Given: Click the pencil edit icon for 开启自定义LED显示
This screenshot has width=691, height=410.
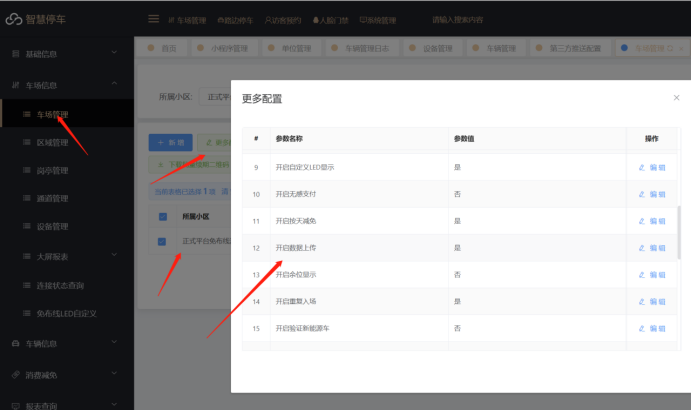Looking at the screenshot, I should 642,168.
